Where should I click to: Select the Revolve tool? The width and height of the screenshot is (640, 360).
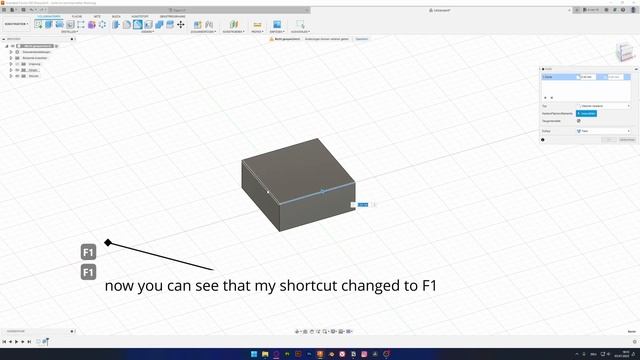pyautogui.click(x=60, y=24)
